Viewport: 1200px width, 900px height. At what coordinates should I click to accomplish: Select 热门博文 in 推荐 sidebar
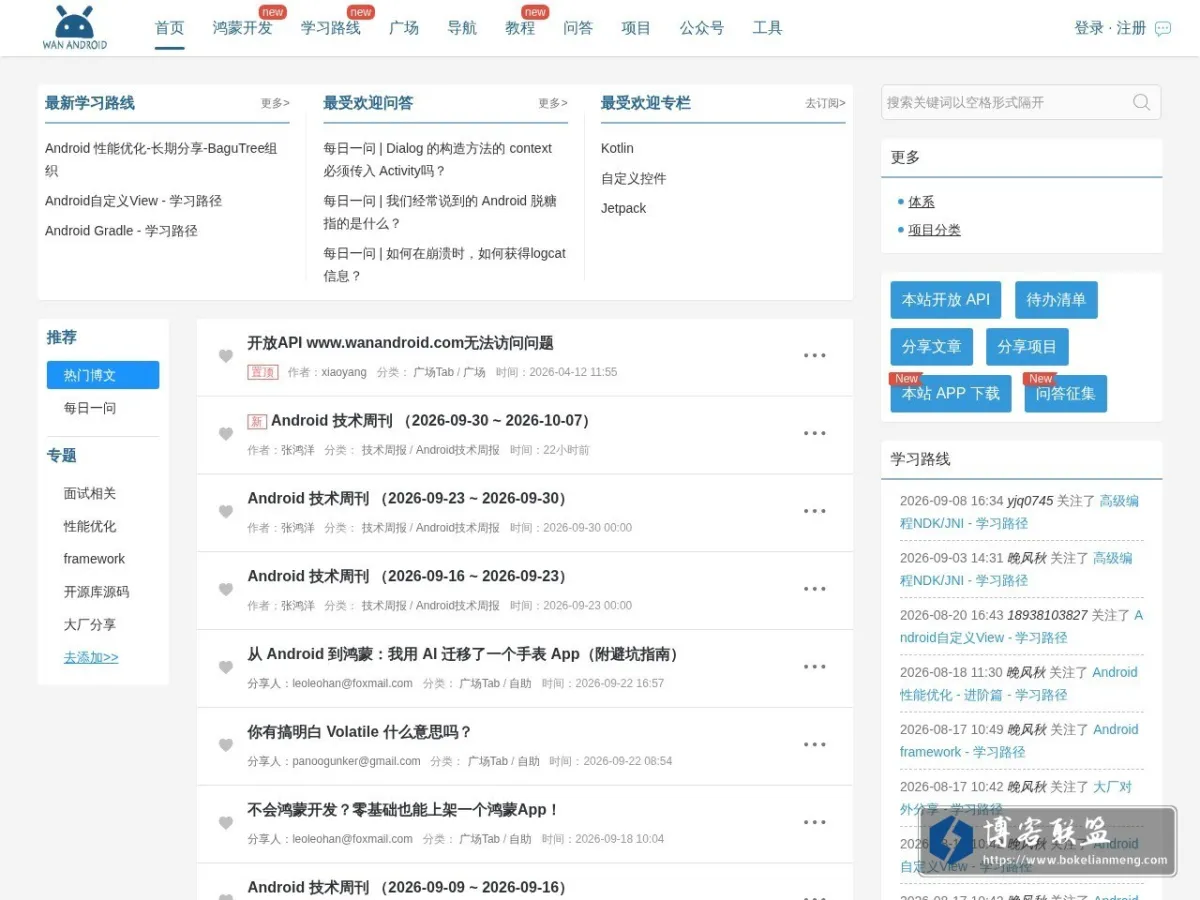[x=103, y=375]
